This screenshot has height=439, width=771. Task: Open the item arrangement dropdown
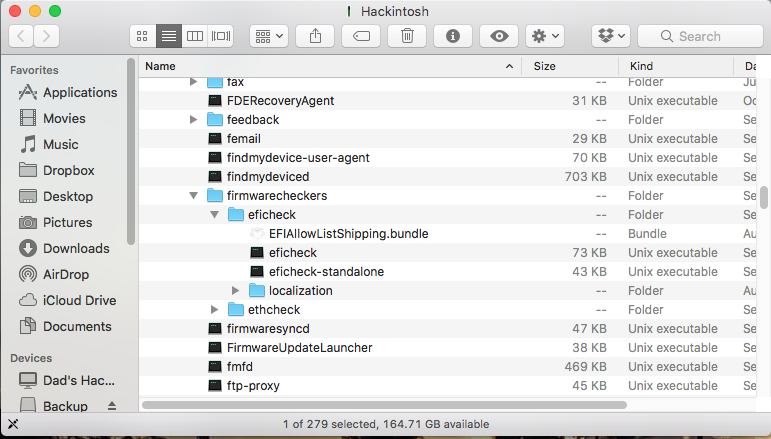[268, 36]
